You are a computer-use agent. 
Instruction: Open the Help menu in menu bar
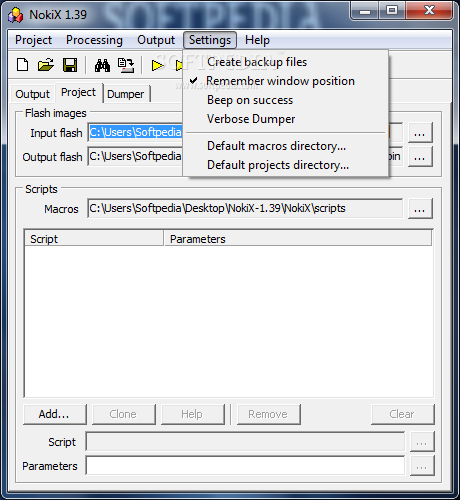coord(257,40)
